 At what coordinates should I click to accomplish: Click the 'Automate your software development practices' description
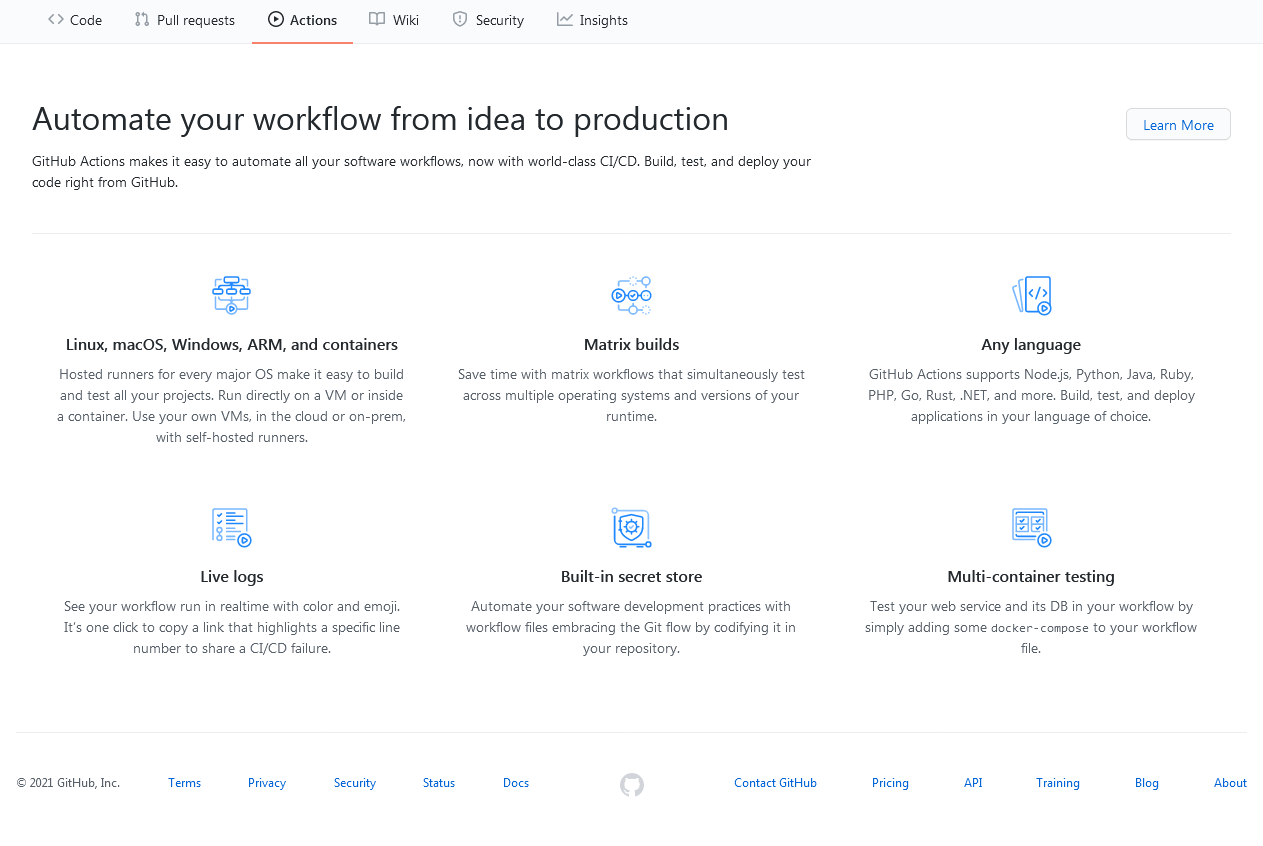(x=631, y=627)
